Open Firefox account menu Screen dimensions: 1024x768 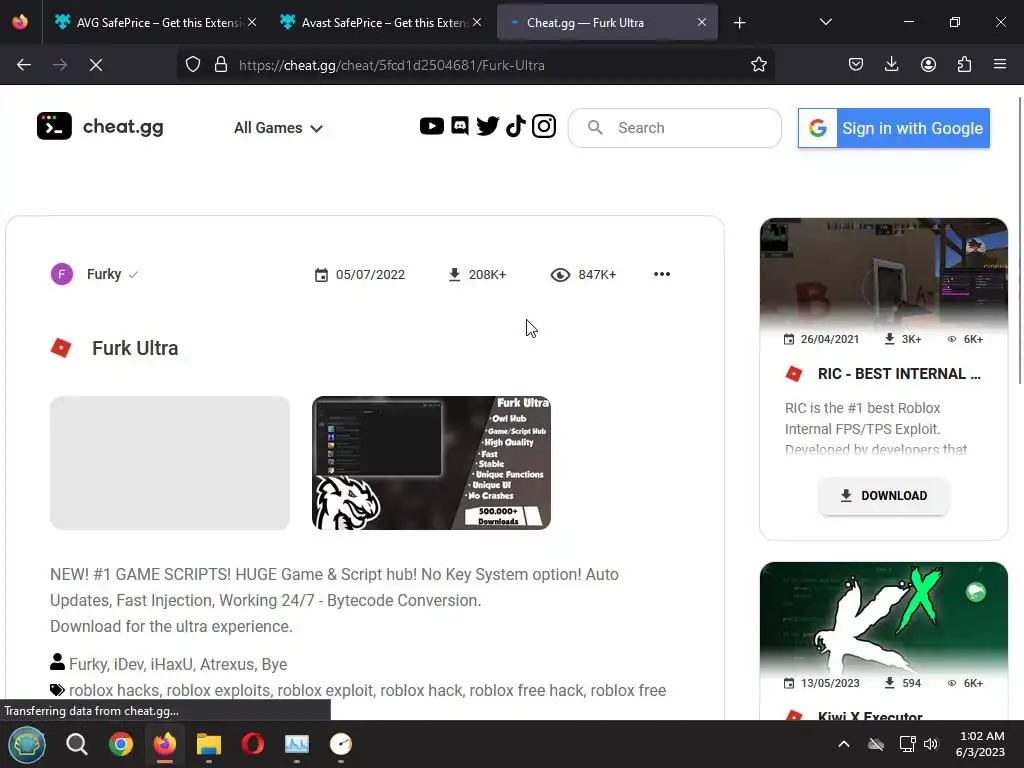tap(928, 65)
